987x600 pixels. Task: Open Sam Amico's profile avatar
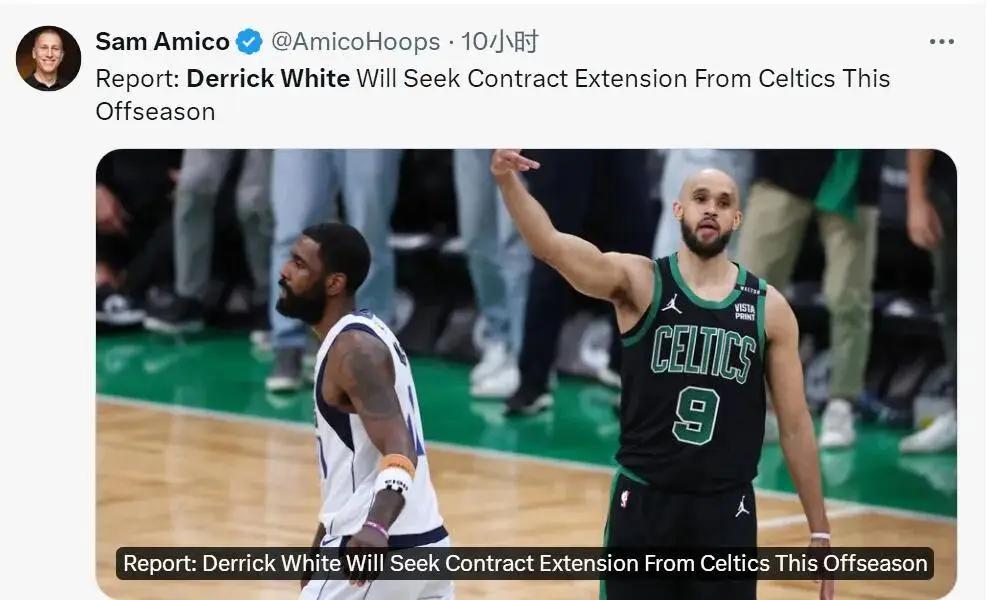48,59
